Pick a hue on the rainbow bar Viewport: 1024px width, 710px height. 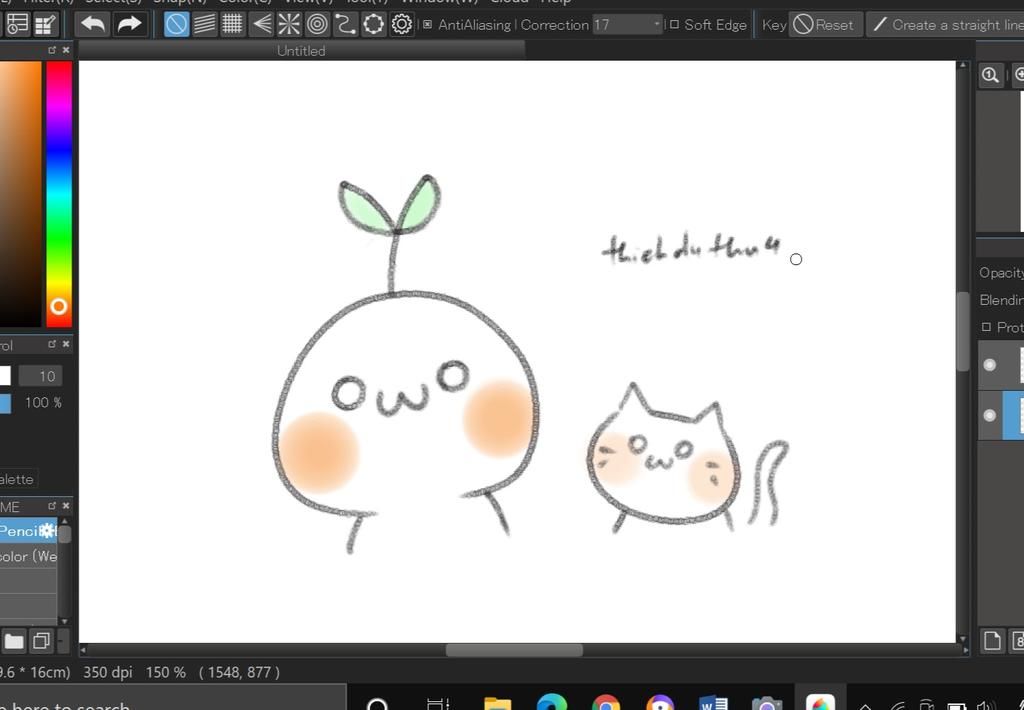(x=58, y=193)
